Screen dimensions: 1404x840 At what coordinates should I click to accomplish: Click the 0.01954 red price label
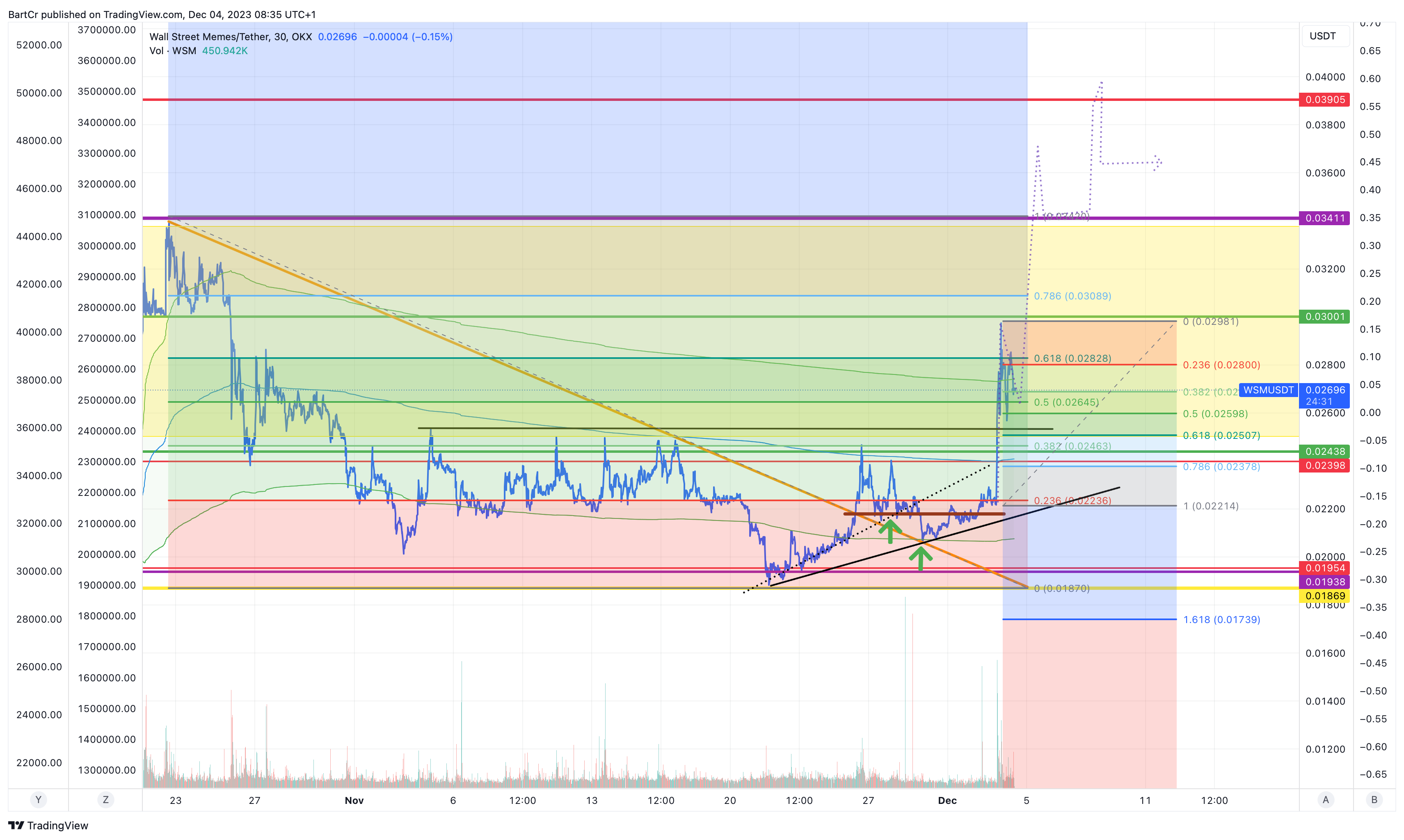click(x=1324, y=568)
